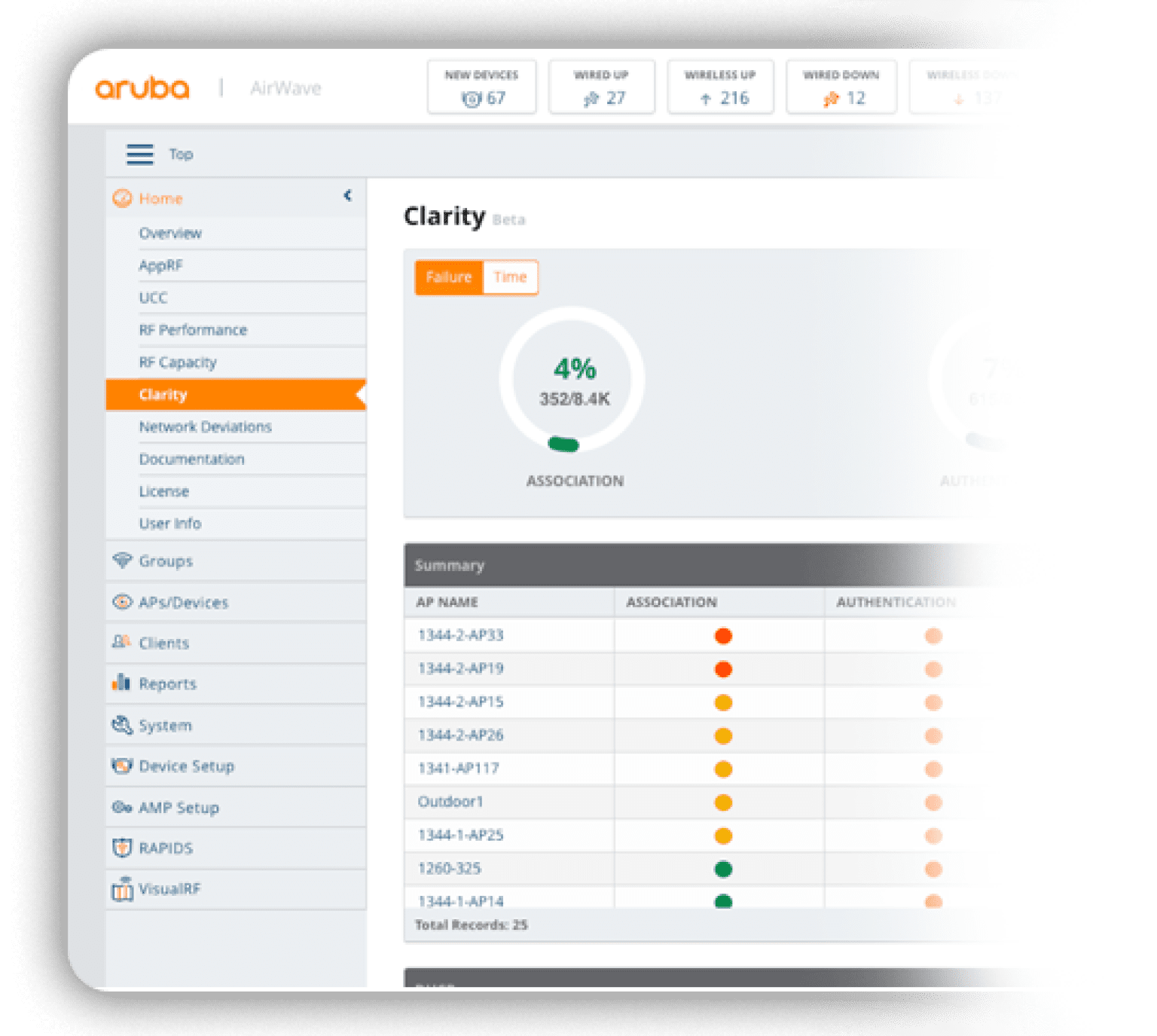
Task: Click the VisualRF map icon
Action: click(x=121, y=889)
